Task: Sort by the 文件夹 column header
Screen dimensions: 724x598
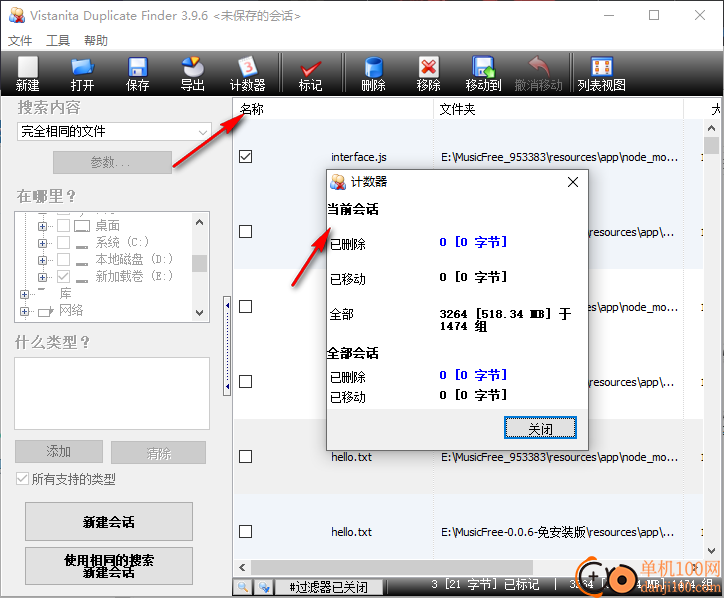Action: [558, 109]
